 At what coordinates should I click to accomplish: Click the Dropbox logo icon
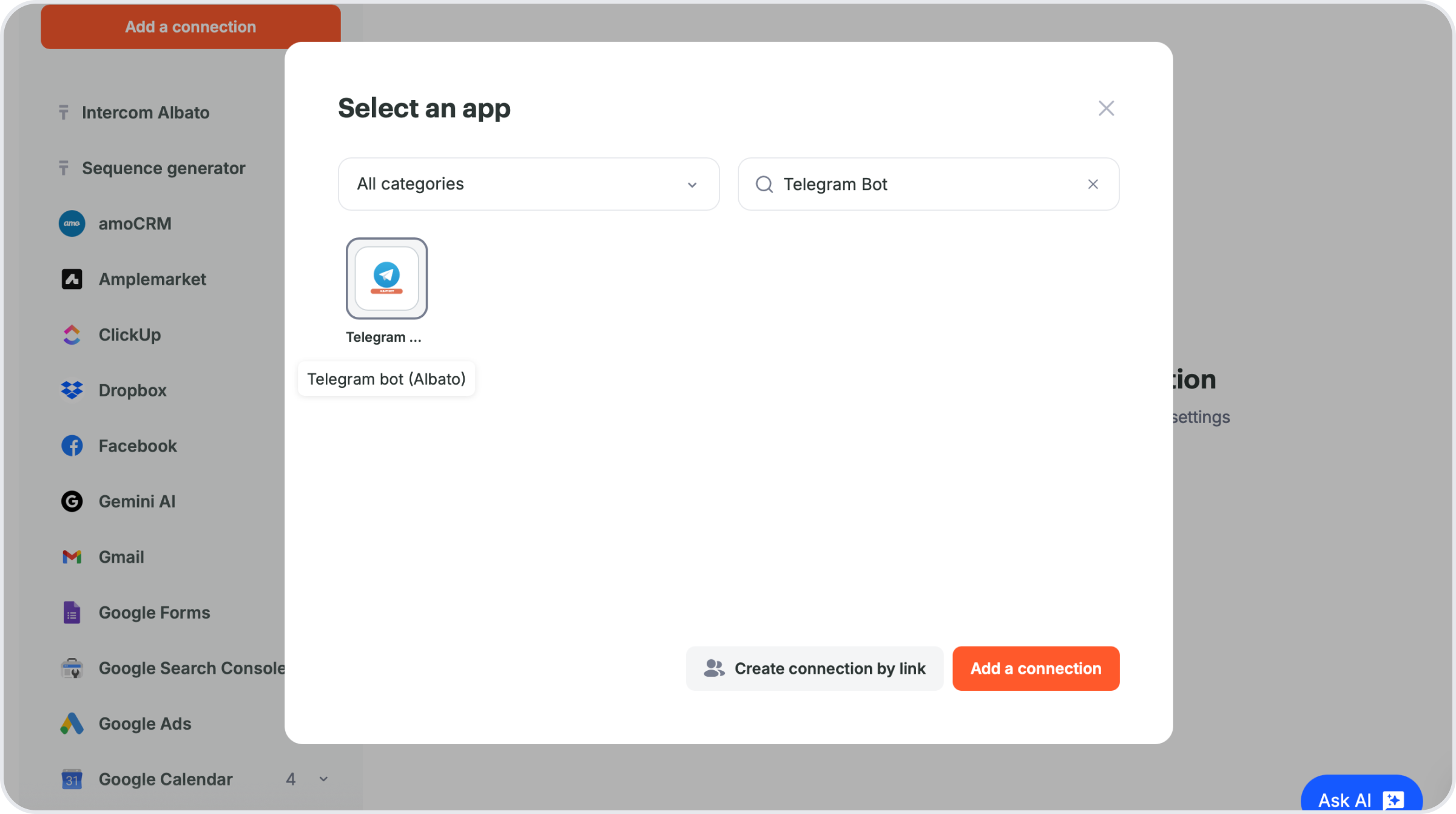pyautogui.click(x=72, y=390)
